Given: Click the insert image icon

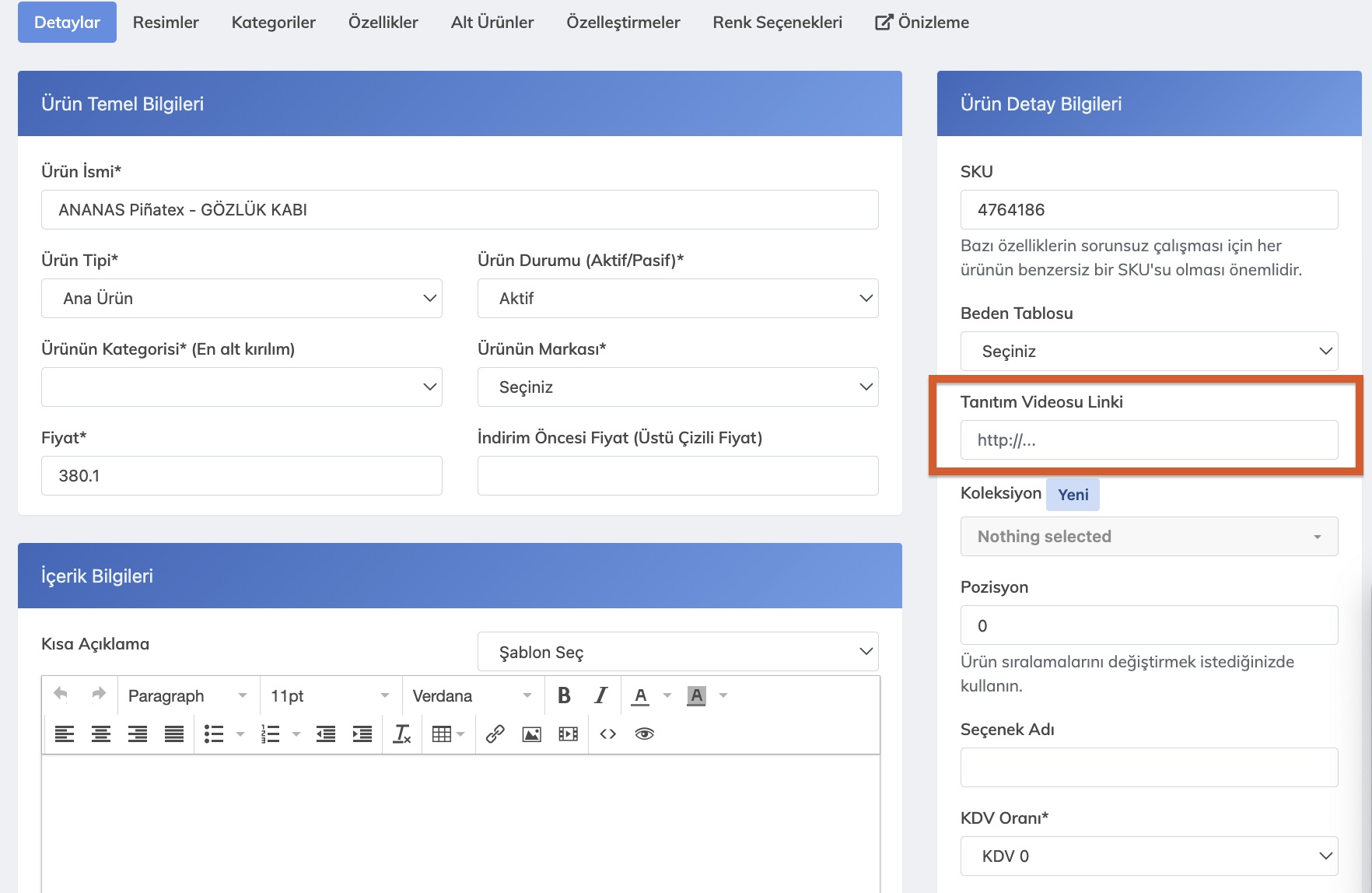Looking at the screenshot, I should click(x=531, y=734).
